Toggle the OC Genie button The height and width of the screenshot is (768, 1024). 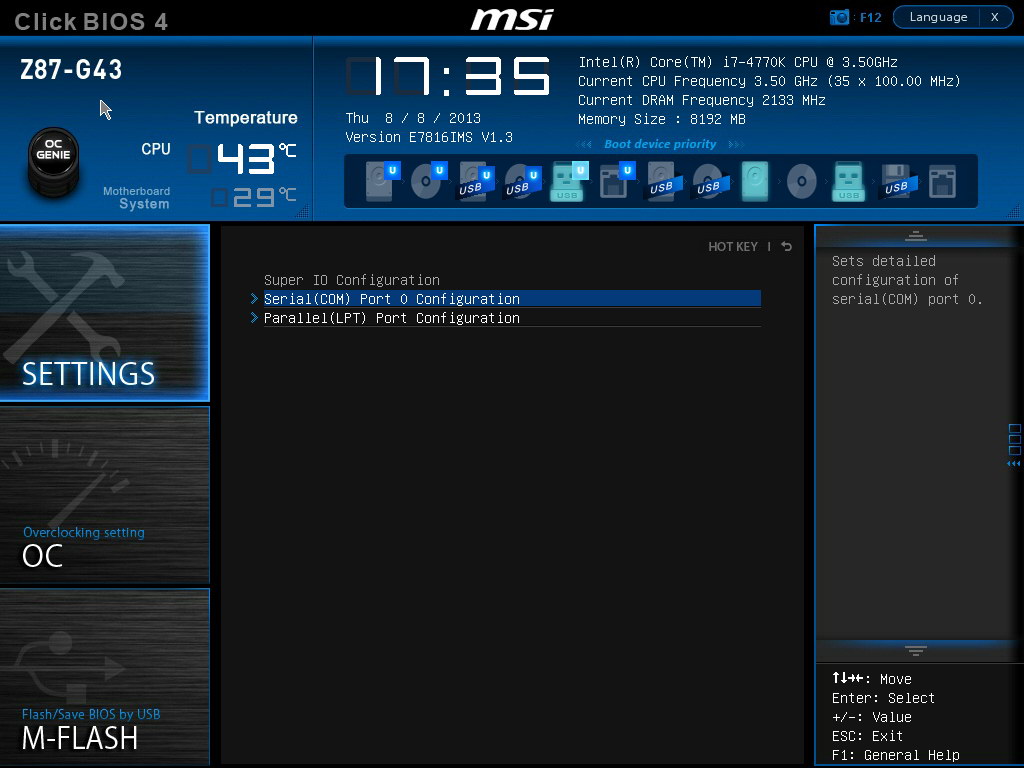[54, 161]
